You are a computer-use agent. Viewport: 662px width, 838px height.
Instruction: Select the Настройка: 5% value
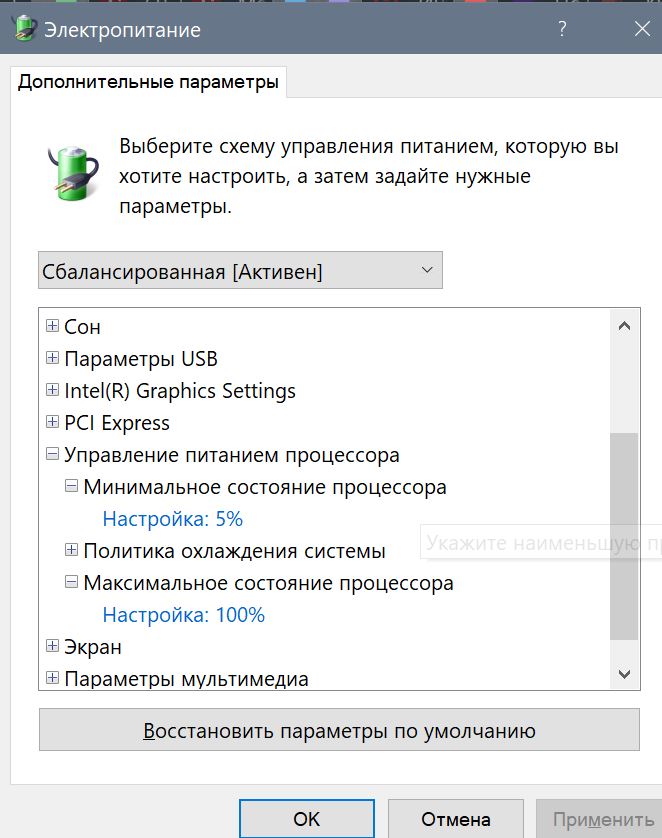point(173,519)
